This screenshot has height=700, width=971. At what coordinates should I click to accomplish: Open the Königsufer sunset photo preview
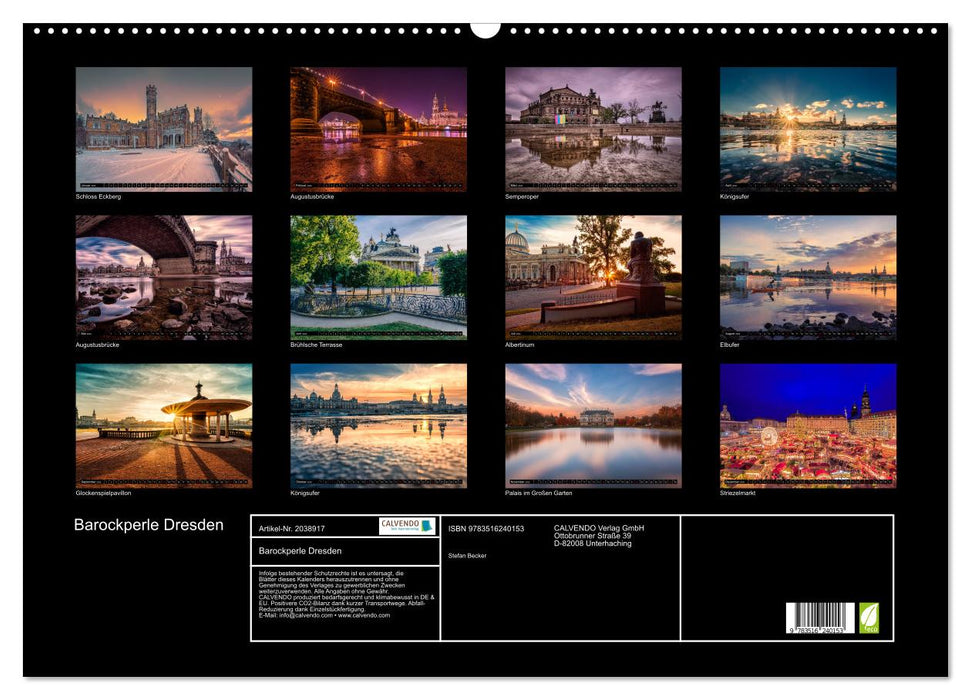point(810,128)
